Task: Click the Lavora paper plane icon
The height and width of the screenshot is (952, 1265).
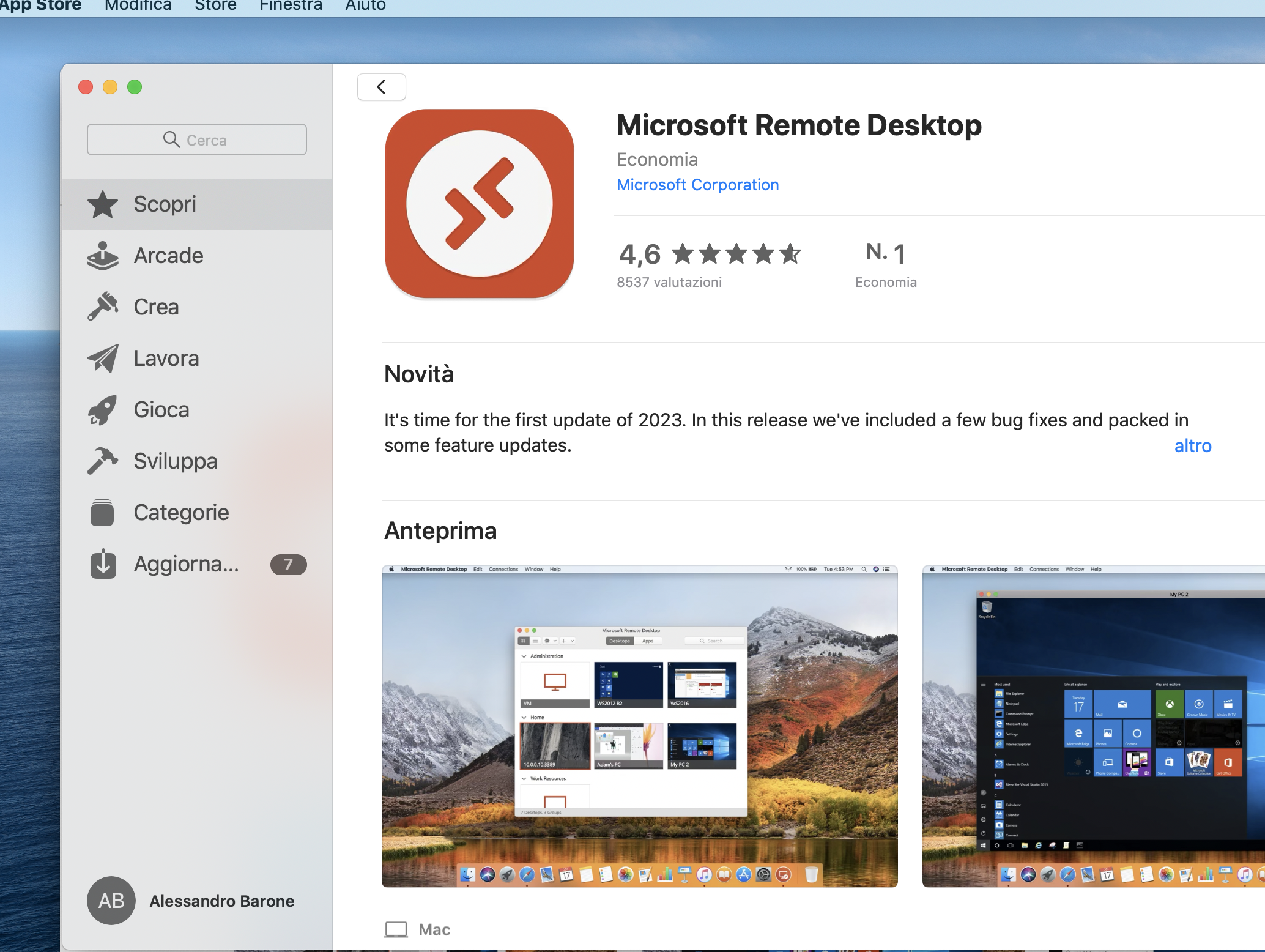Action: click(x=103, y=359)
